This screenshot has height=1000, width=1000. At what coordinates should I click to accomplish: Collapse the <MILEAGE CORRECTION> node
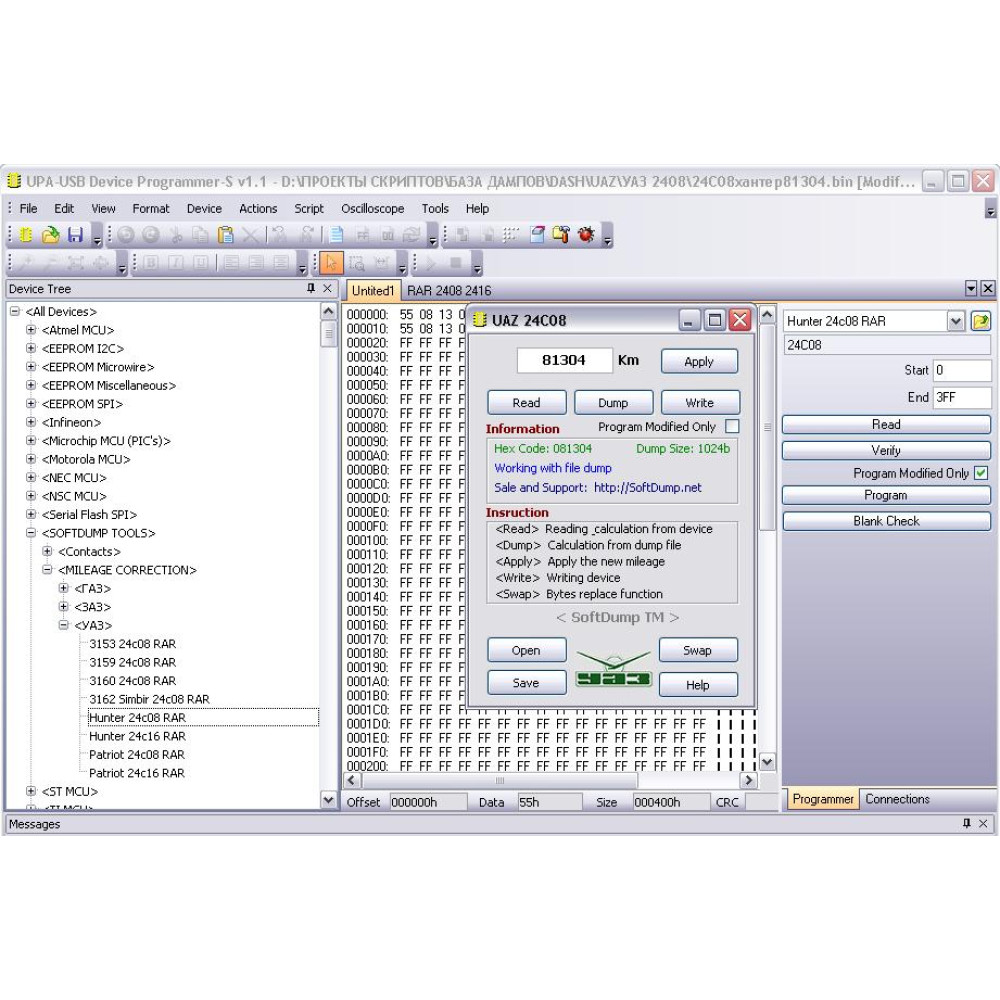[x=47, y=570]
